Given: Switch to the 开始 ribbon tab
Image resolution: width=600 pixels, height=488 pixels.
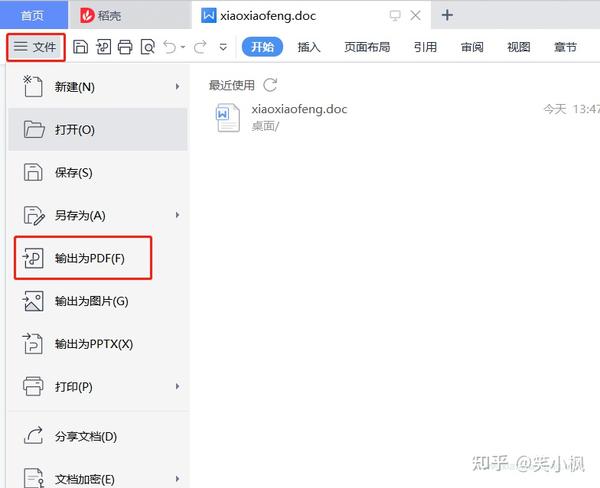Looking at the screenshot, I should click(262, 47).
